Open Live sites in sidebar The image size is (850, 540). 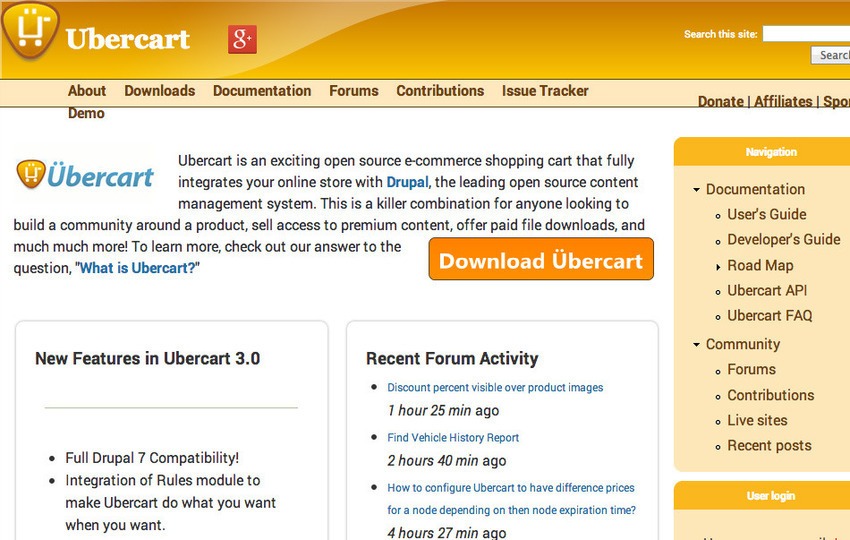pos(757,420)
